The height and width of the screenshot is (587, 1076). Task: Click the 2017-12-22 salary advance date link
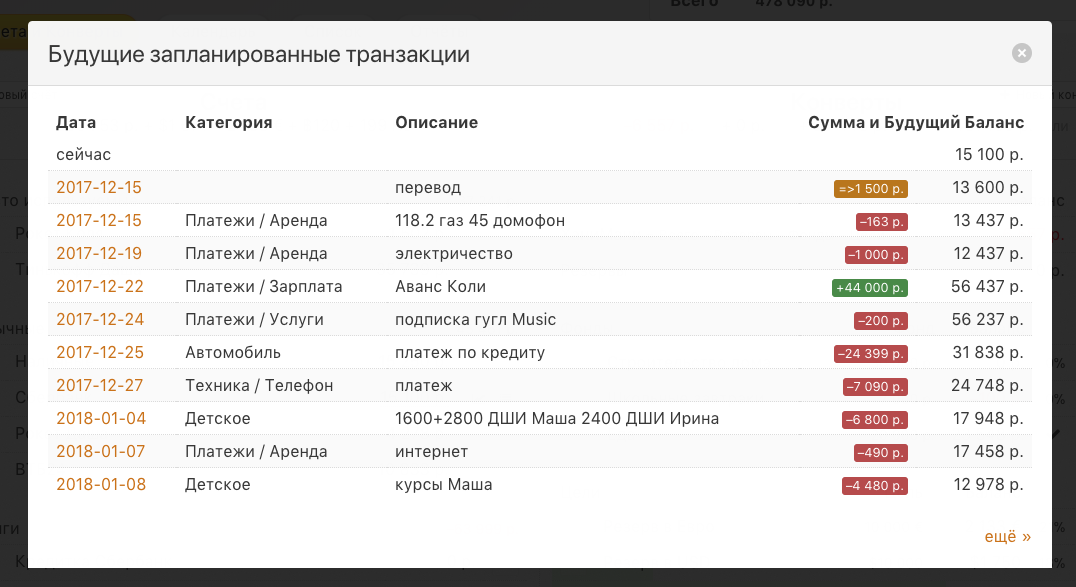click(x=99, y=286)
